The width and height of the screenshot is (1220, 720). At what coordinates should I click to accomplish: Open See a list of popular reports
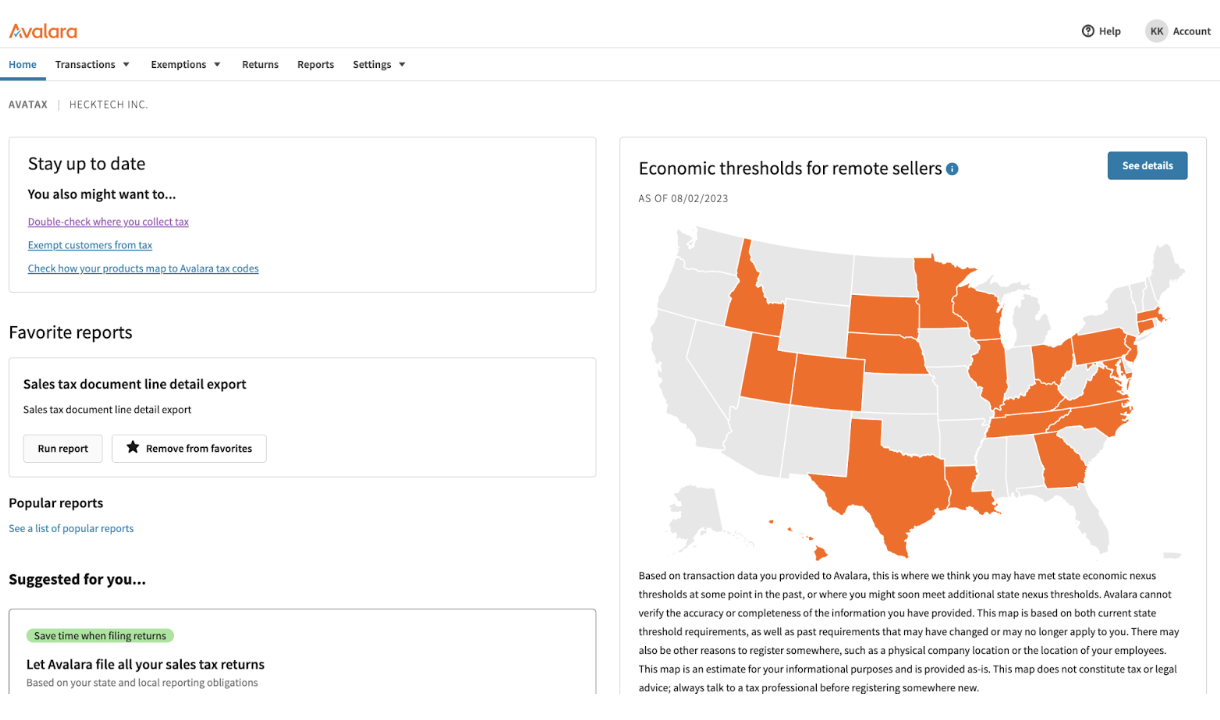[x=71, y=528]
